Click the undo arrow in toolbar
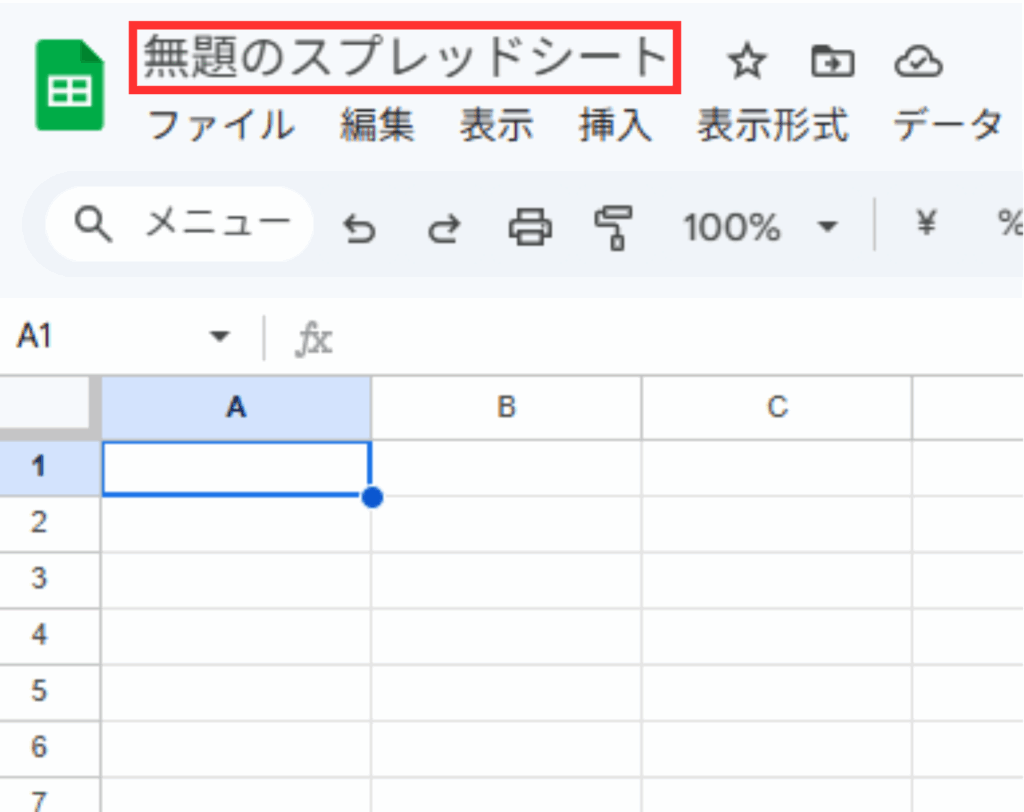The height and width of the screenshot is (812, 1024). (360, 229)
